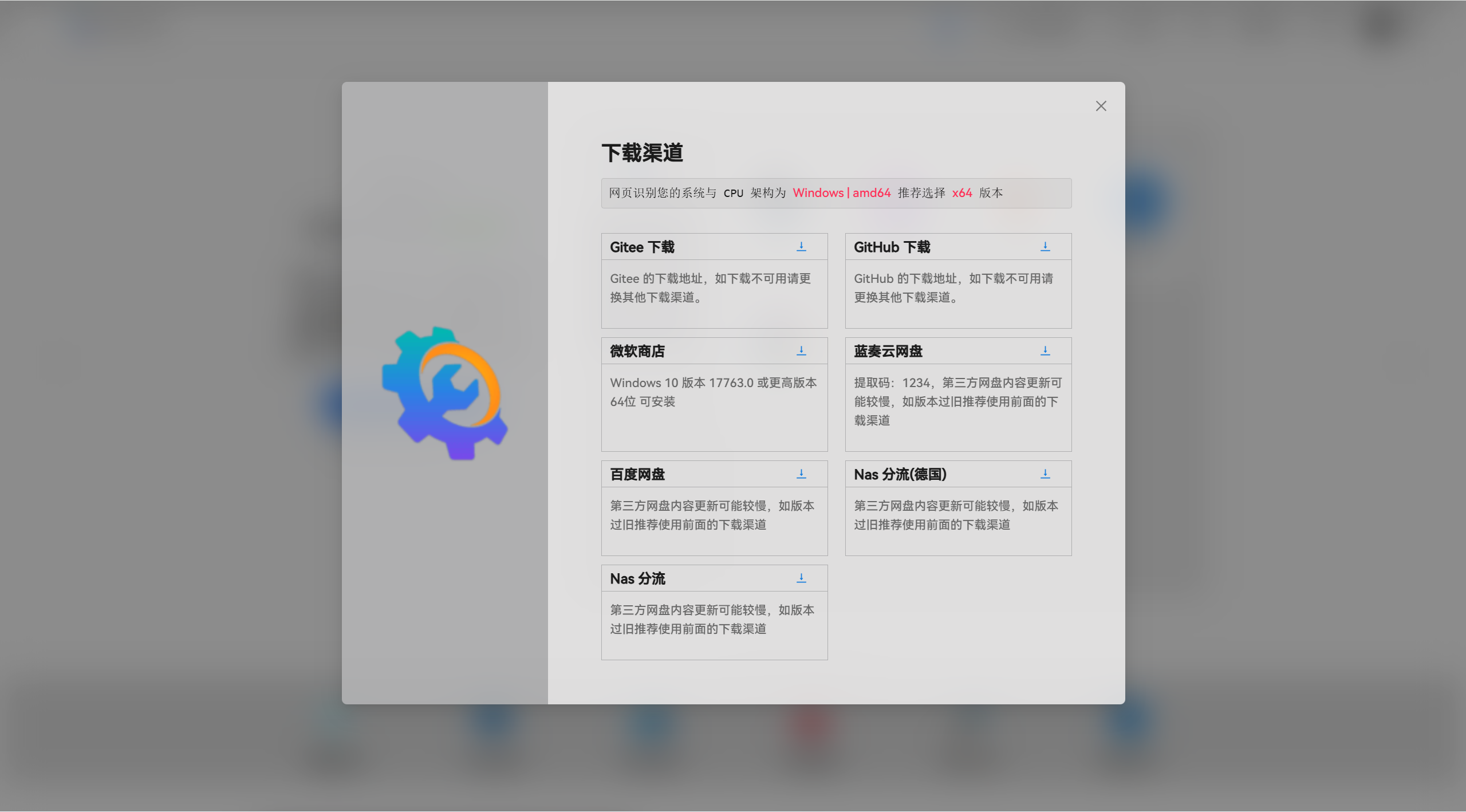Open the 微软商店 download channel
Viewport: 1466px width, 812px height.
tap(637, 351)
